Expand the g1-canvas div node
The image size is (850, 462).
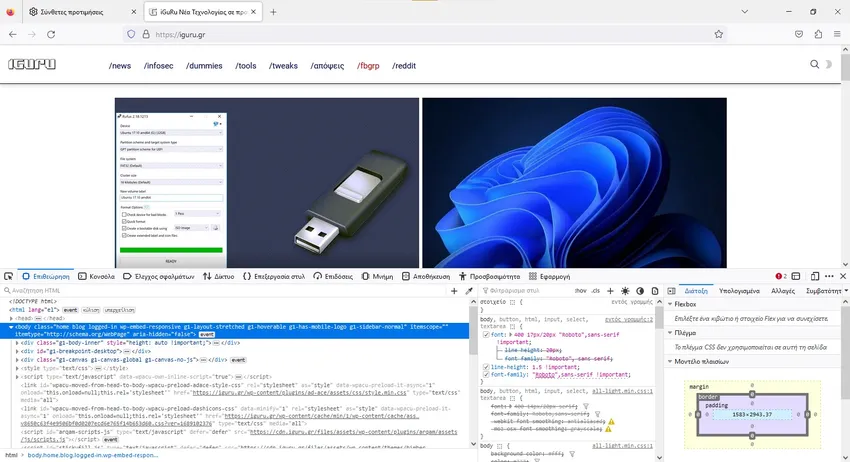point(17,360)
